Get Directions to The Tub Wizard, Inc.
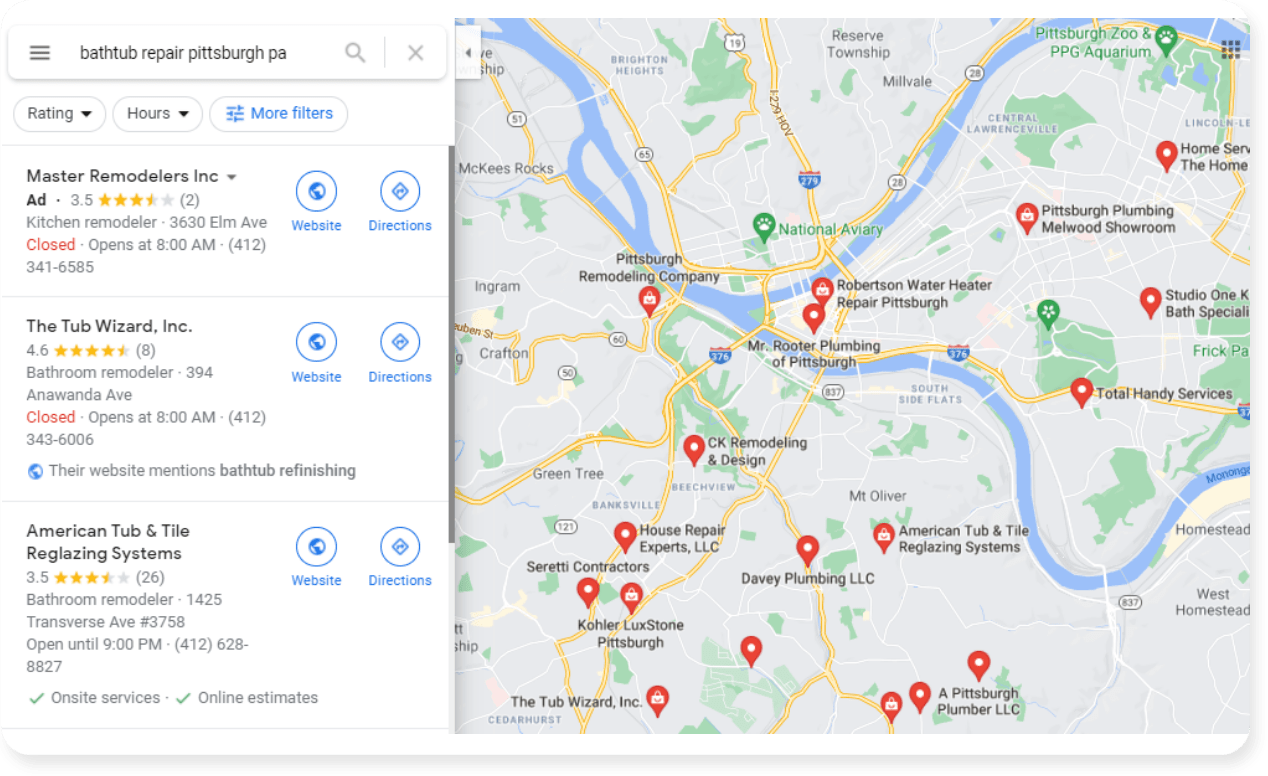 pyautogui.click(x=400, y=353)
